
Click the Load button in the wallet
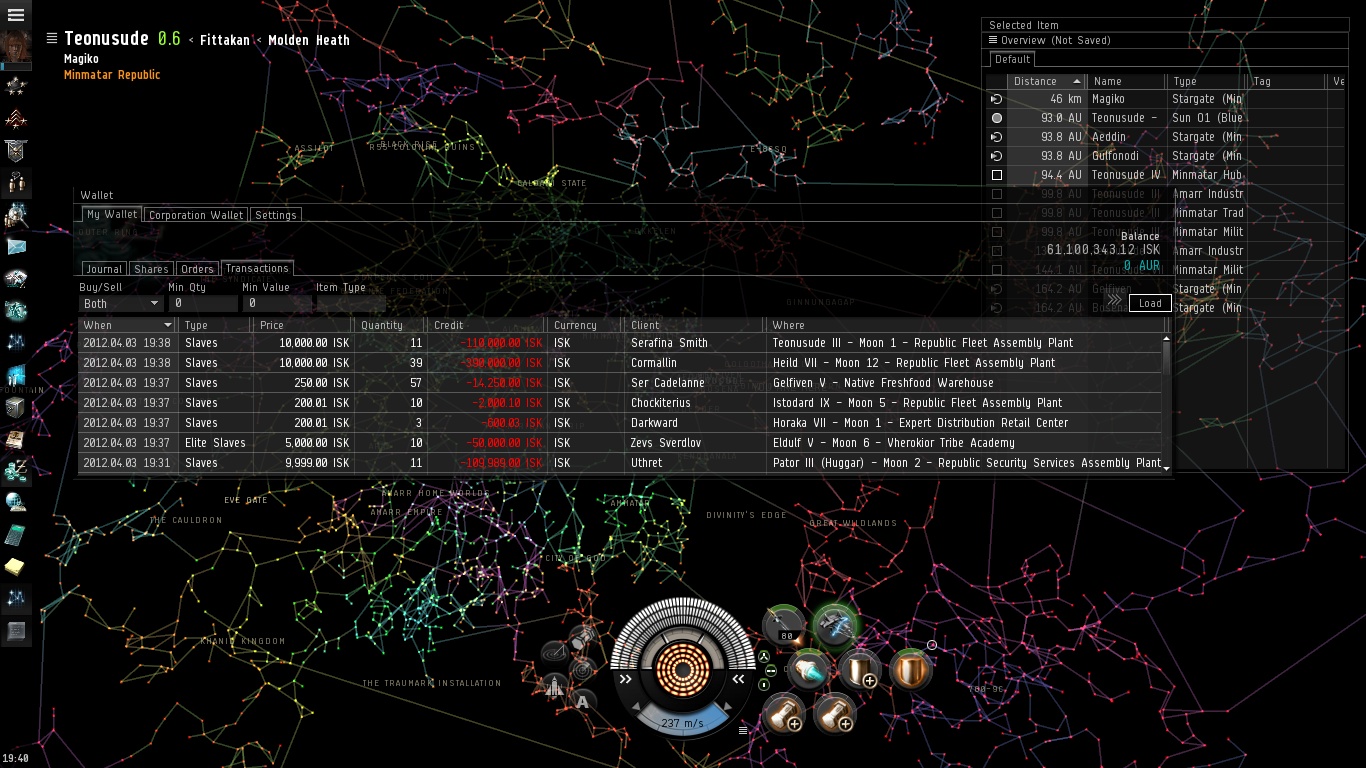tap(1150, 303)
